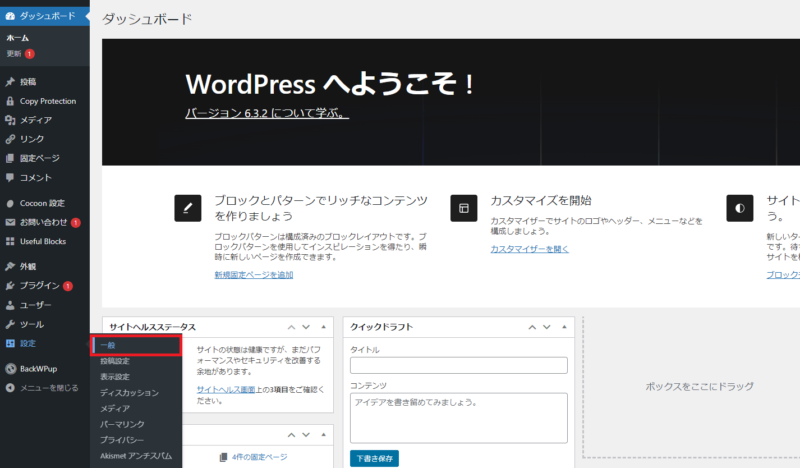Viewport: 800px width, 468px height.
Task: Select プライバシー in the settings flyout
Action: 122,440
